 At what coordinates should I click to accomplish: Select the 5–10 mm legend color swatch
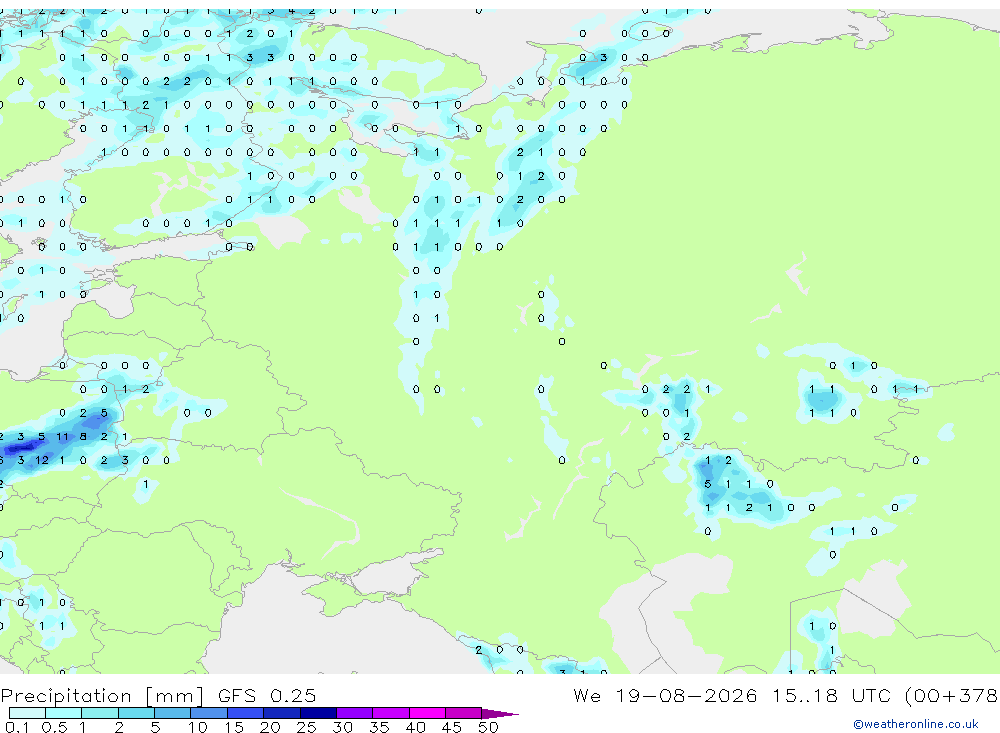pyautogui.click(x=172, y=713)
